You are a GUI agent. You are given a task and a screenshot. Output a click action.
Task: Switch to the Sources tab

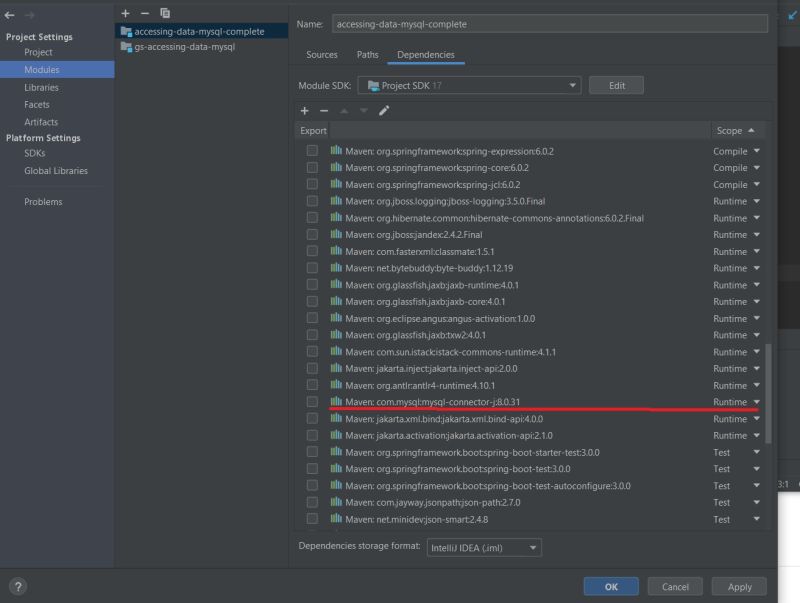pyautogui.click(x=320, y=54)
